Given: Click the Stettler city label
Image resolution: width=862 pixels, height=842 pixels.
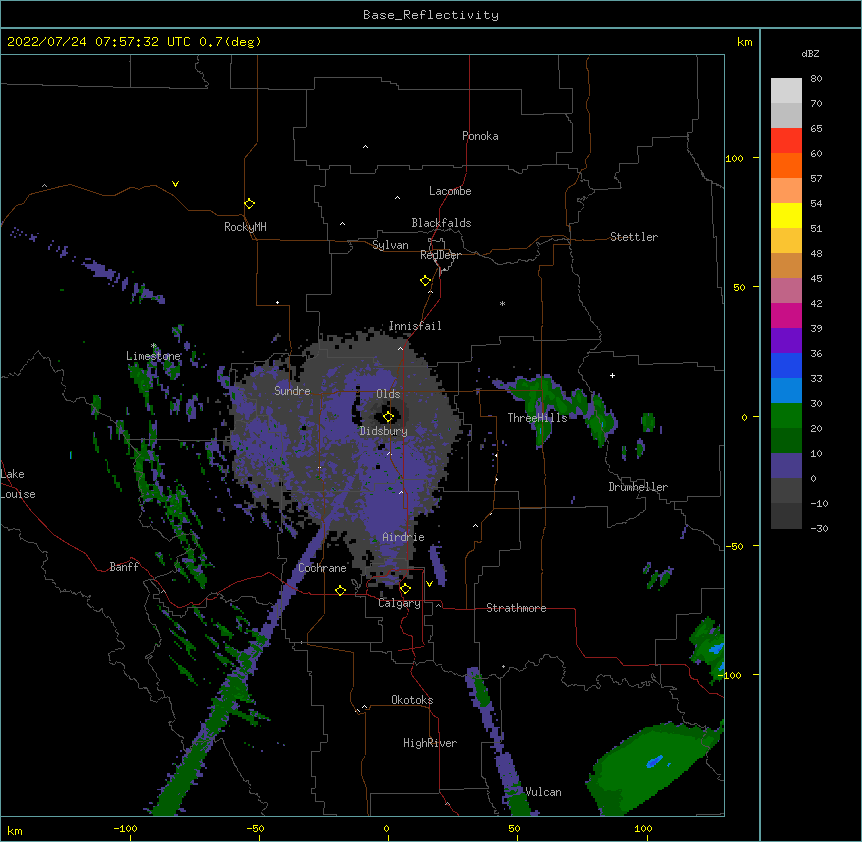Looking at the screenshot, I should point(633,237).
